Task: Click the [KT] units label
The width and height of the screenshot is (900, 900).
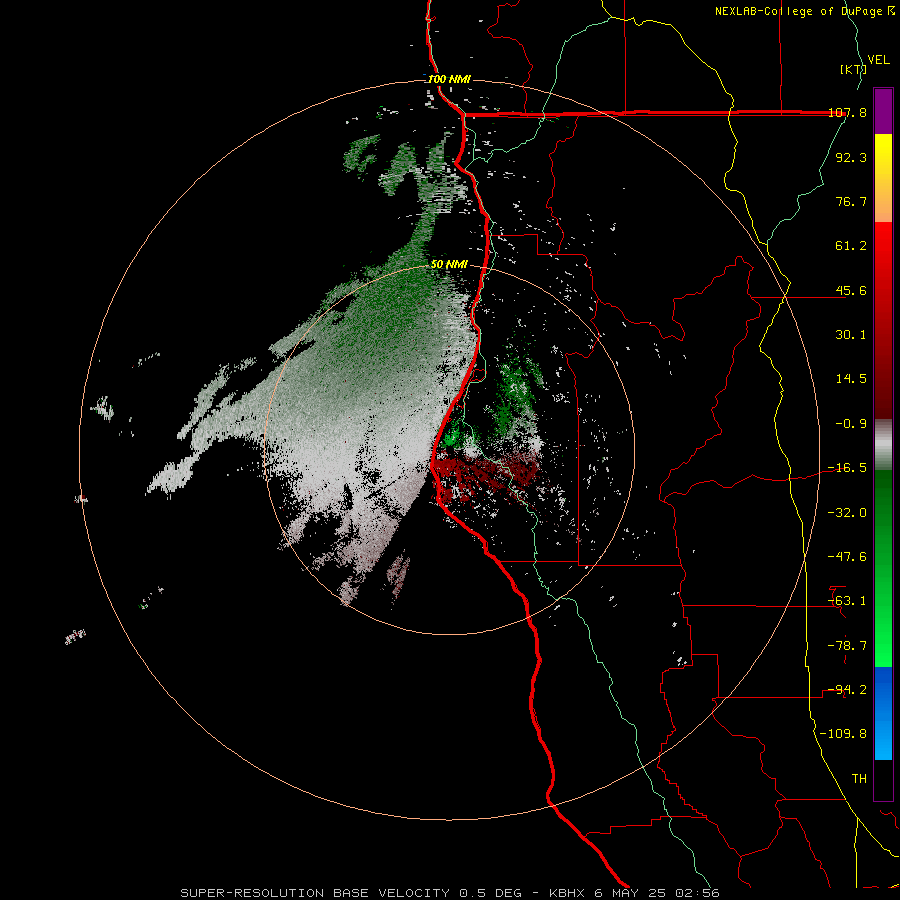Action: [853, 69]
